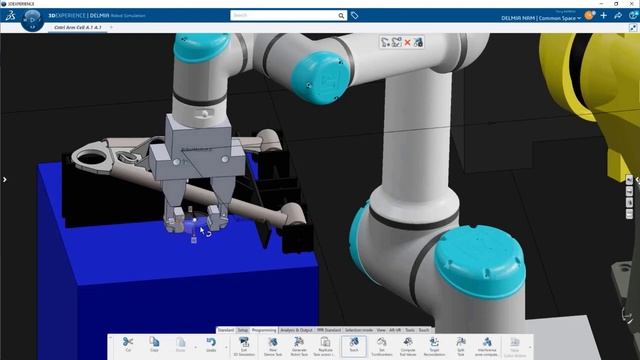The width and height of the screenshot is (640, 360).
Task: Click the Replicate Task icon
Action: pyautogui.click(x=325, y=342)
